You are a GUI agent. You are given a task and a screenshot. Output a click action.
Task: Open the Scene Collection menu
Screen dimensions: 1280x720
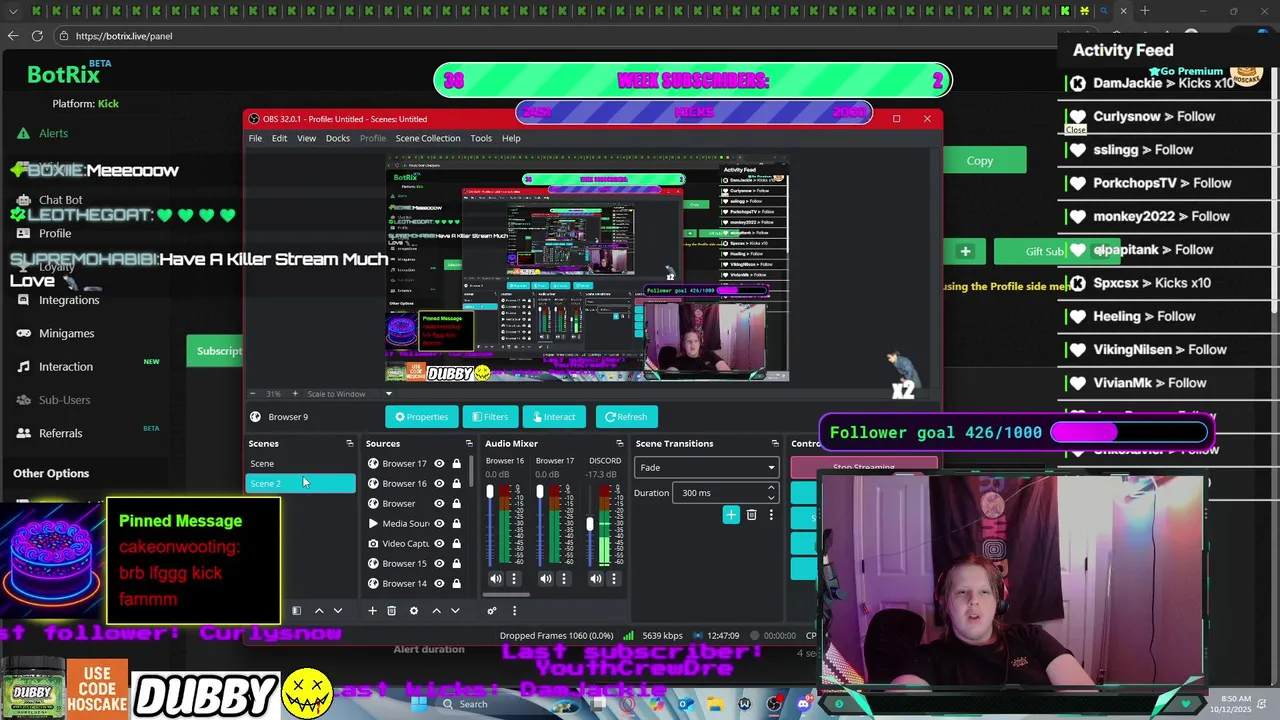pyautogui.click(x=427, y=138)
